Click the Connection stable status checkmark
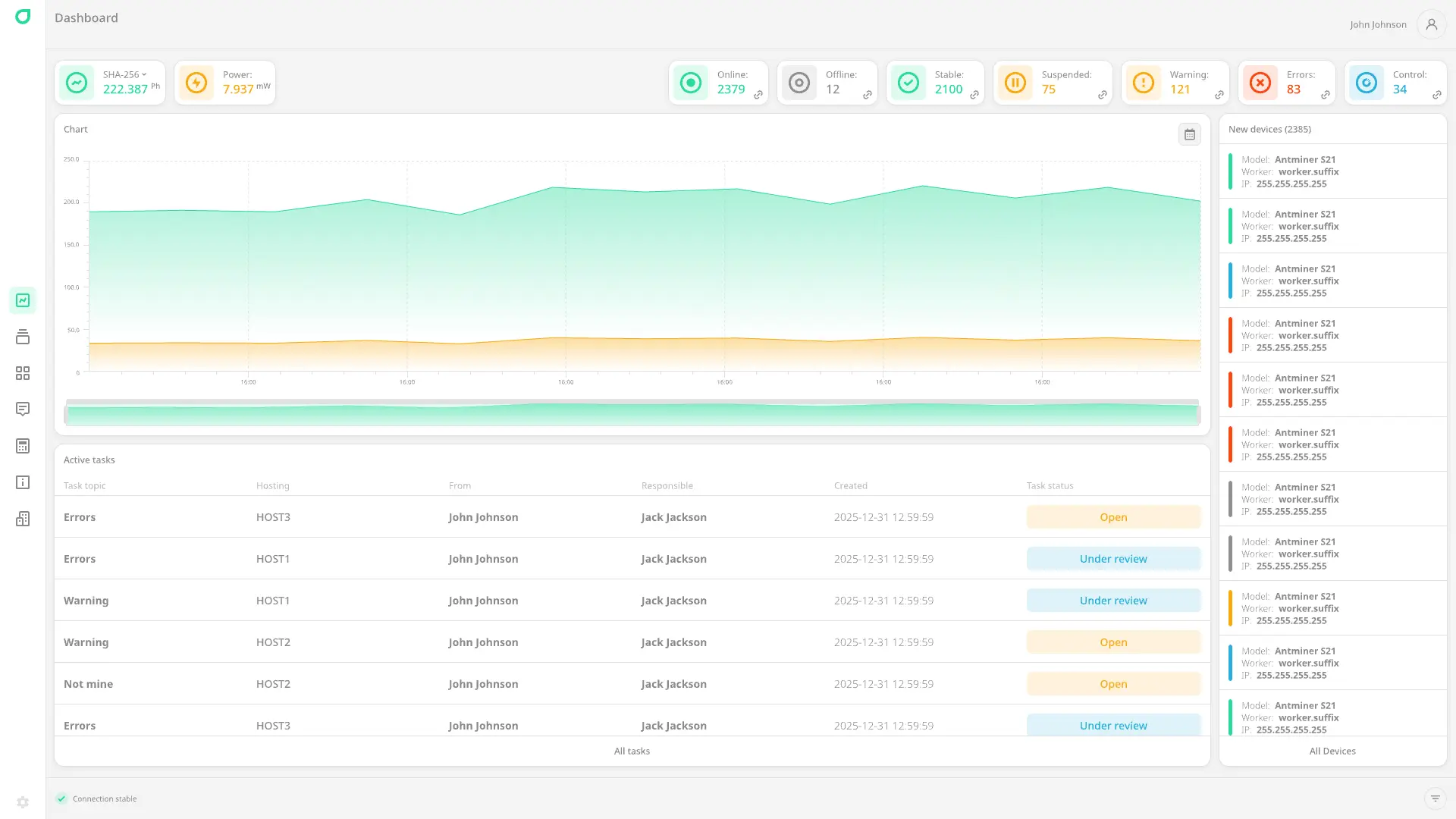1456x819 pixels. tap(61, 799)
